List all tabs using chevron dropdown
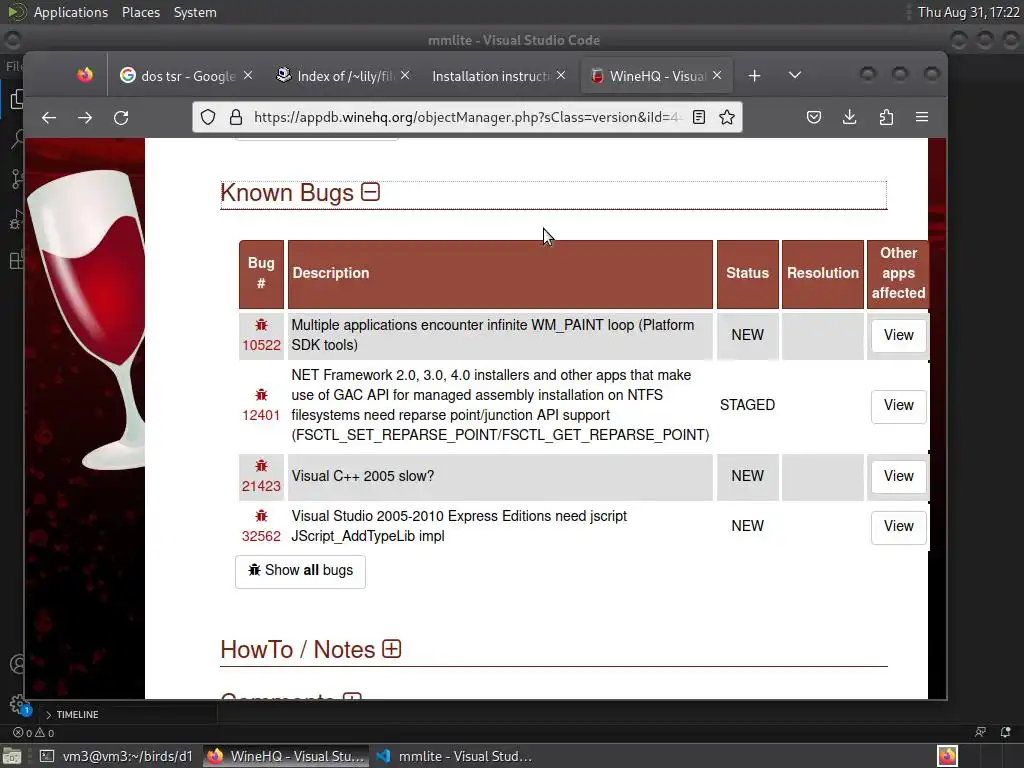 [x=795, y=76]
